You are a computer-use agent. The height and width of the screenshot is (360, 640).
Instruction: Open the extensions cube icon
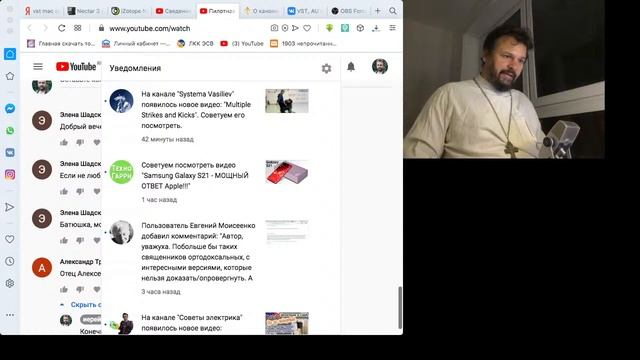[360, 28]
